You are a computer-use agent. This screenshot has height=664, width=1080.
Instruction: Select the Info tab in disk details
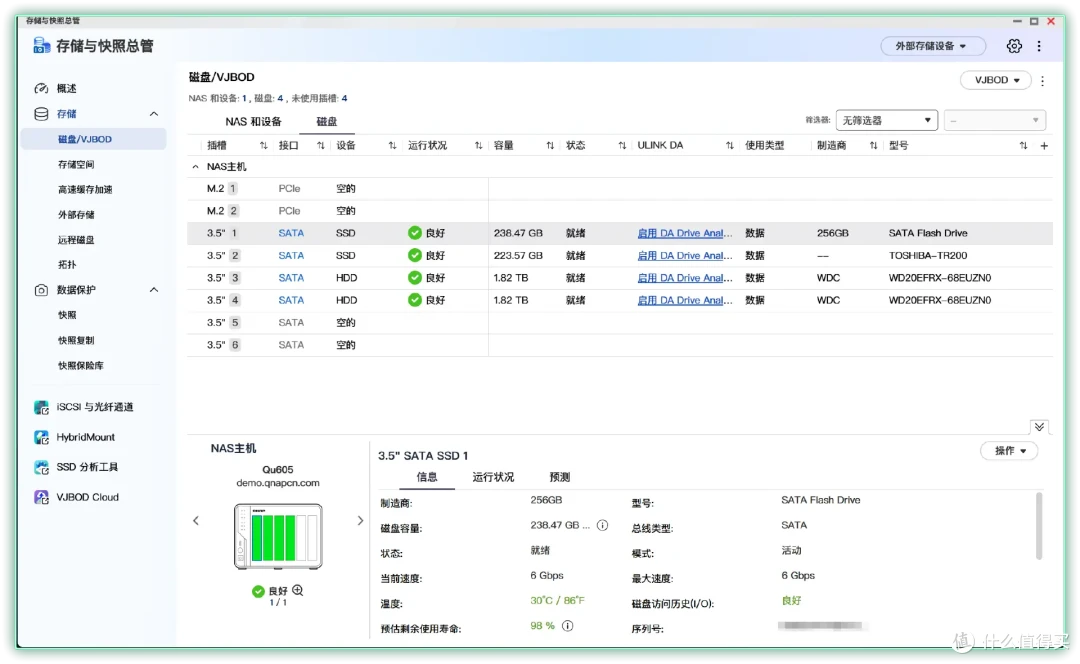click(x=426, y=477)
